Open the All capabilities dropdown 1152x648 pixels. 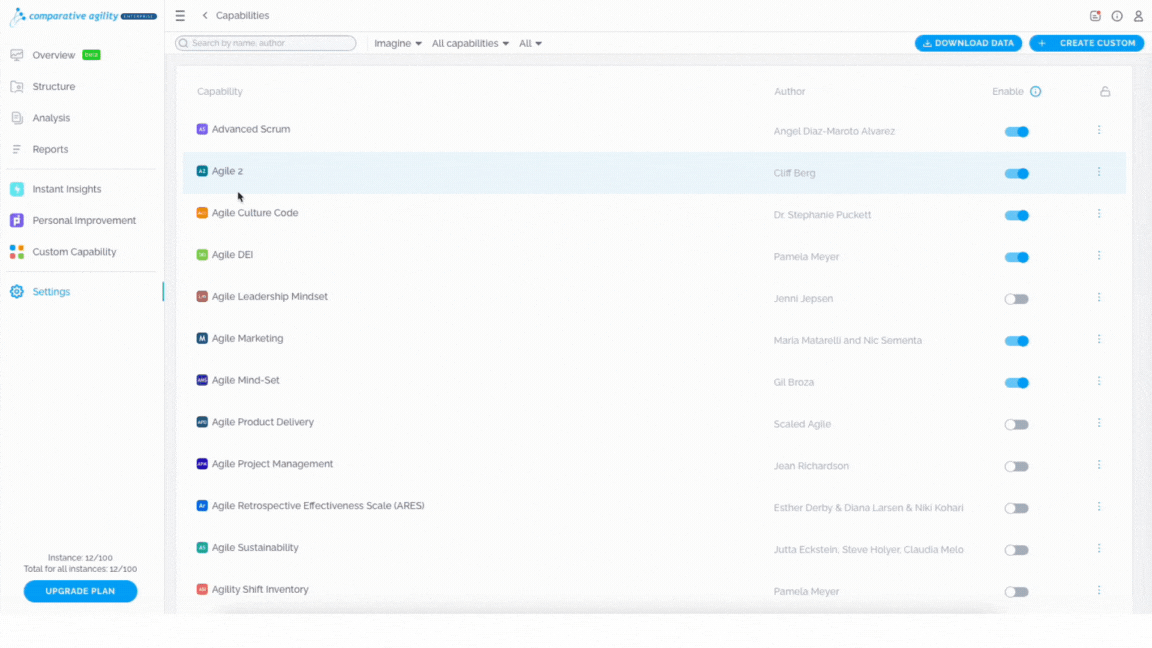click(470, 43)
